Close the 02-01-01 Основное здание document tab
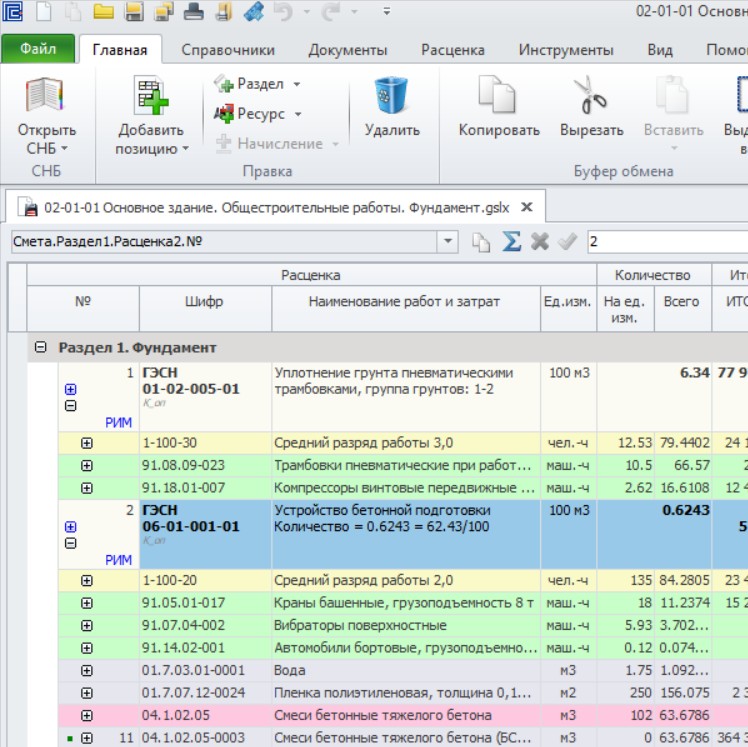748x747 pixels. [527, 207]
